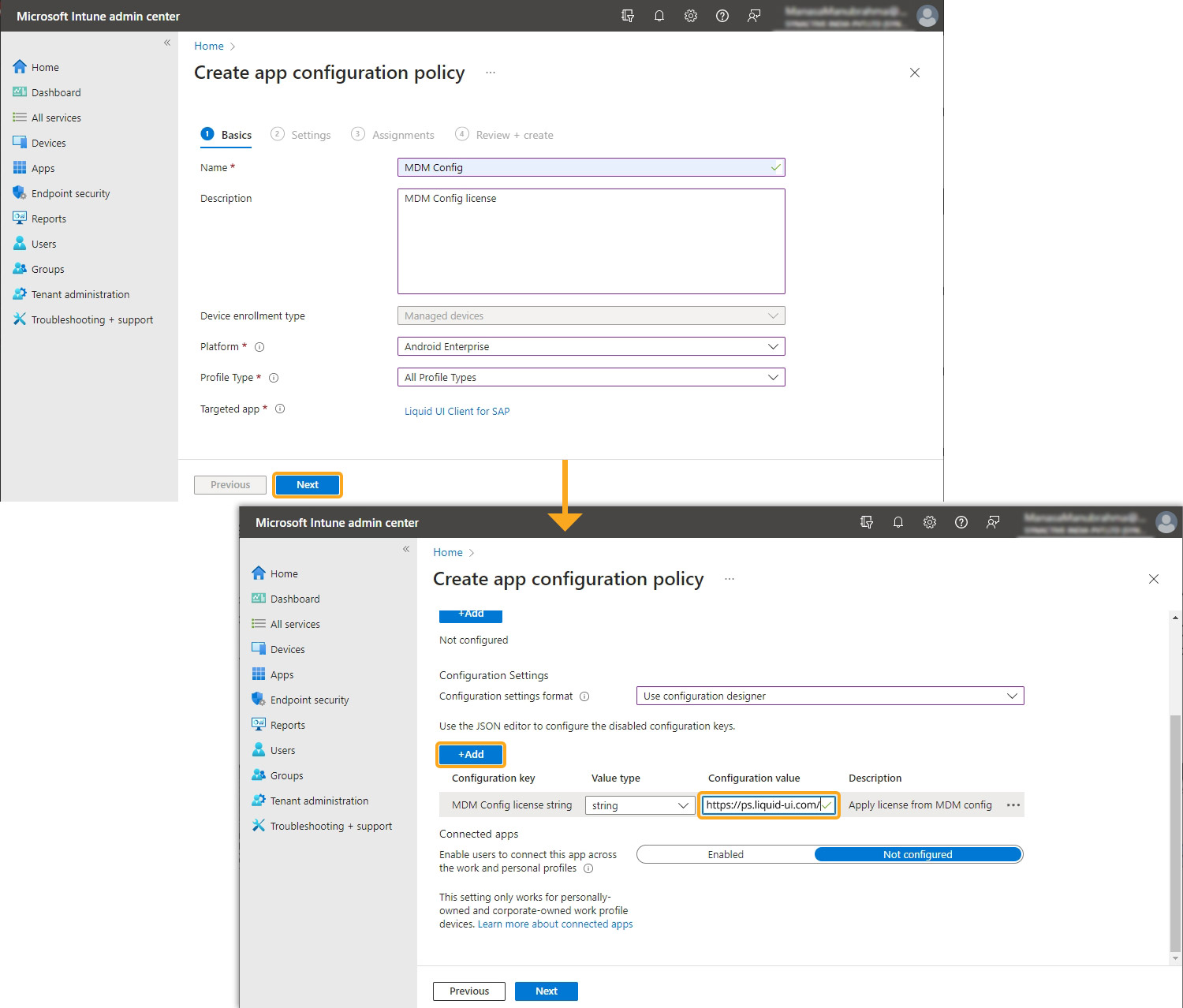Click the Configuration value input field
The width and height of the screenshot is (1183, 1008).
click(762, 805)
